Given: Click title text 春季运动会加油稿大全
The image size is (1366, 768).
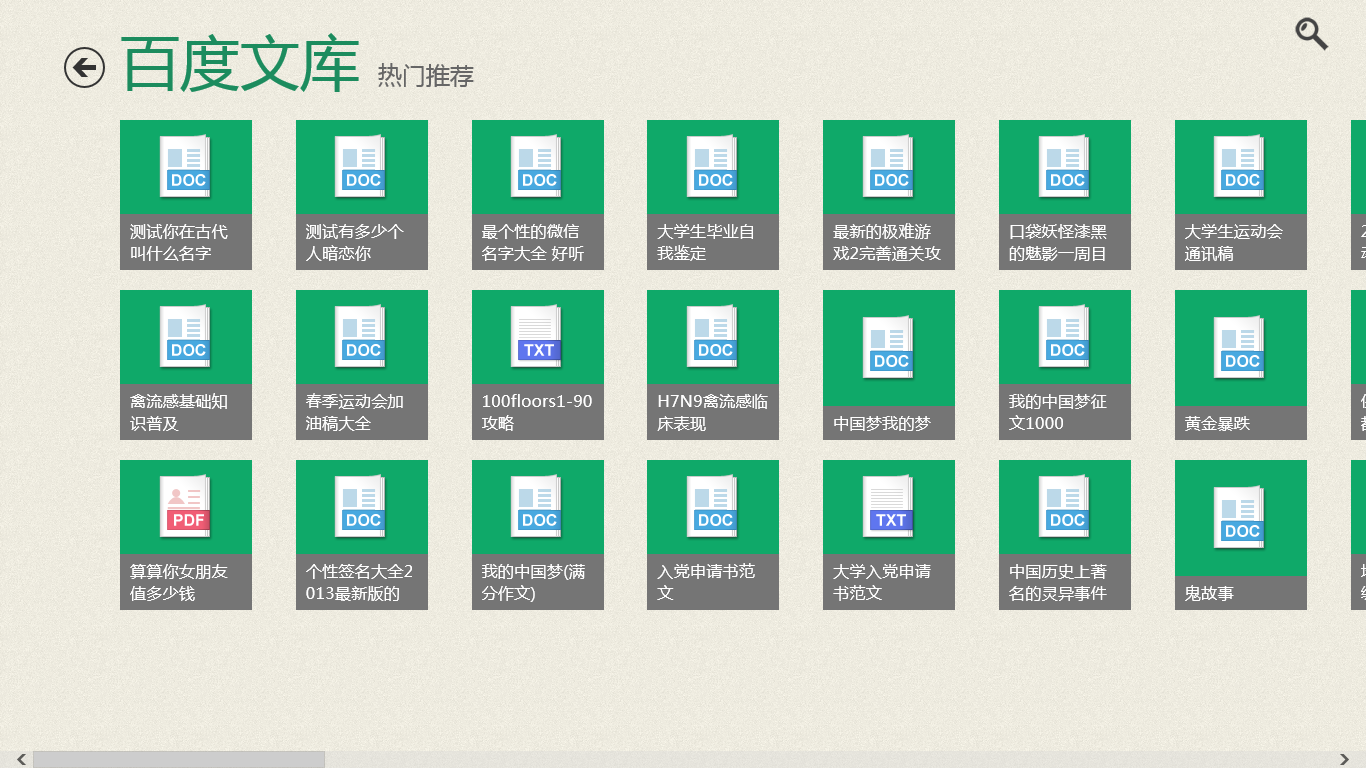Looking at the screenshot, I should [355, 413].
